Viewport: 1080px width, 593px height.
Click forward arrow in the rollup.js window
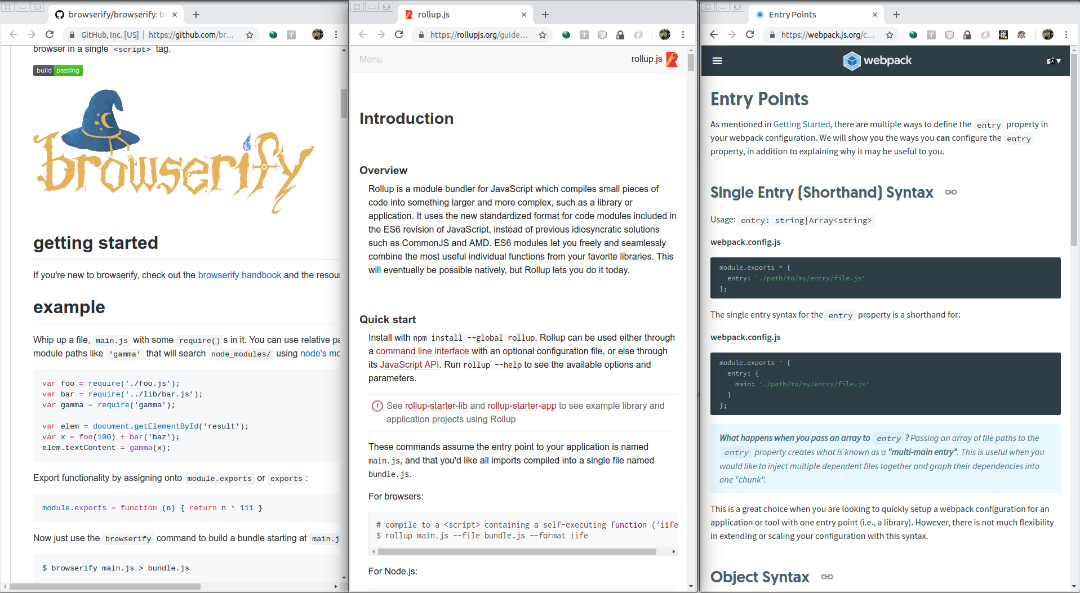tap(381, 34)
